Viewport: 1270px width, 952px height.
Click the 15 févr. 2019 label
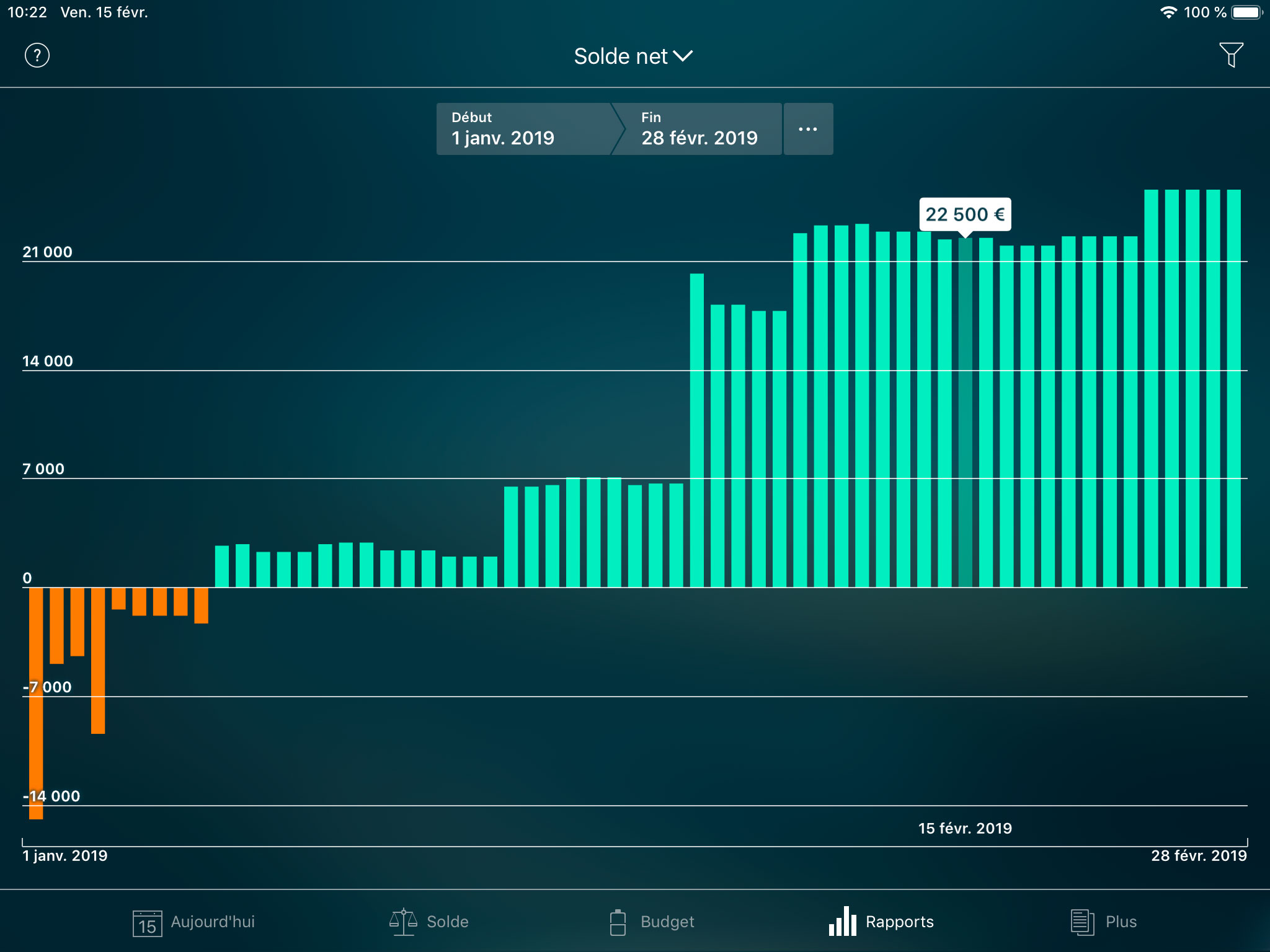[x=965, y=828]
